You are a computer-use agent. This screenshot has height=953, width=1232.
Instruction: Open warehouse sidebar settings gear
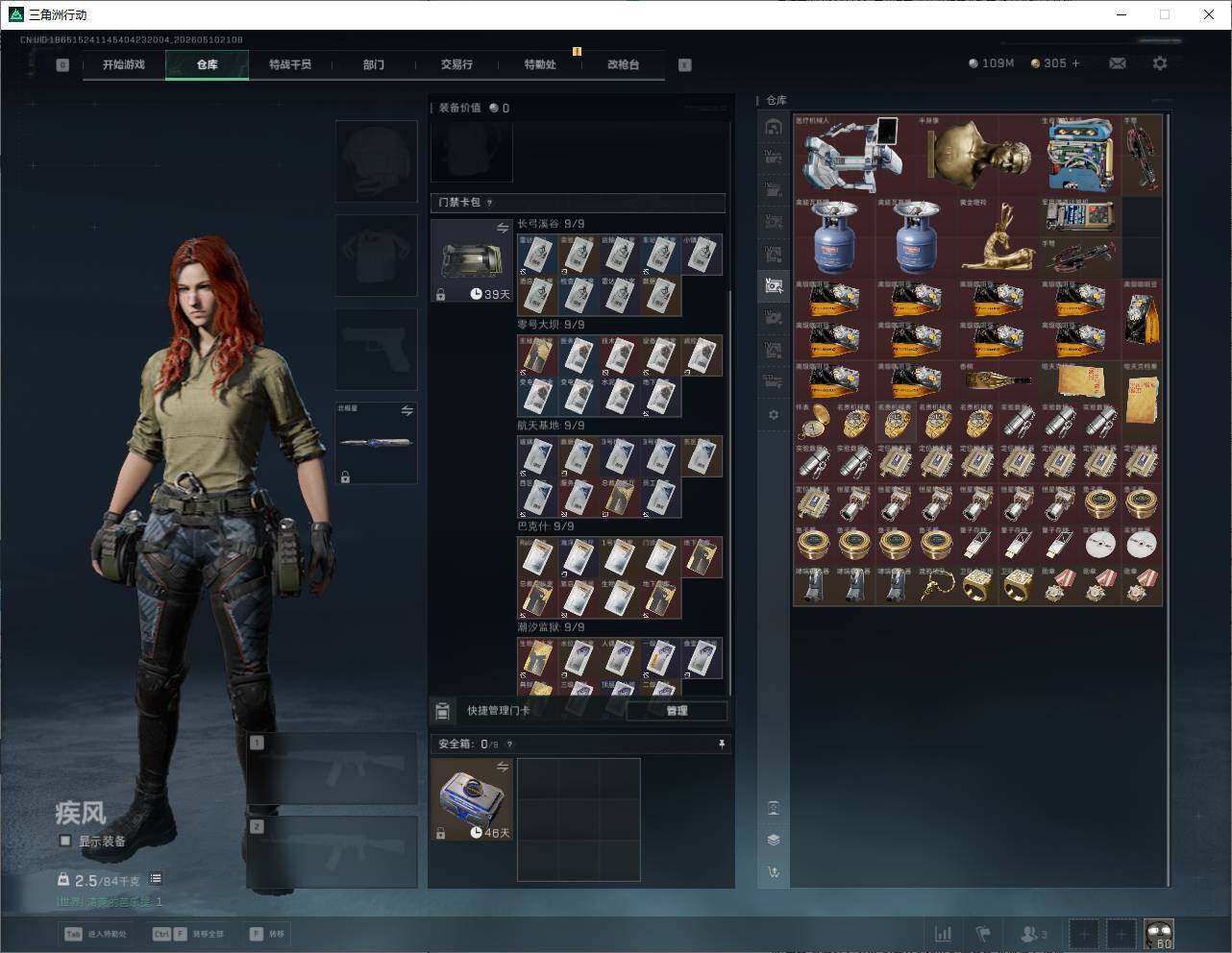(x=774, y=415)
